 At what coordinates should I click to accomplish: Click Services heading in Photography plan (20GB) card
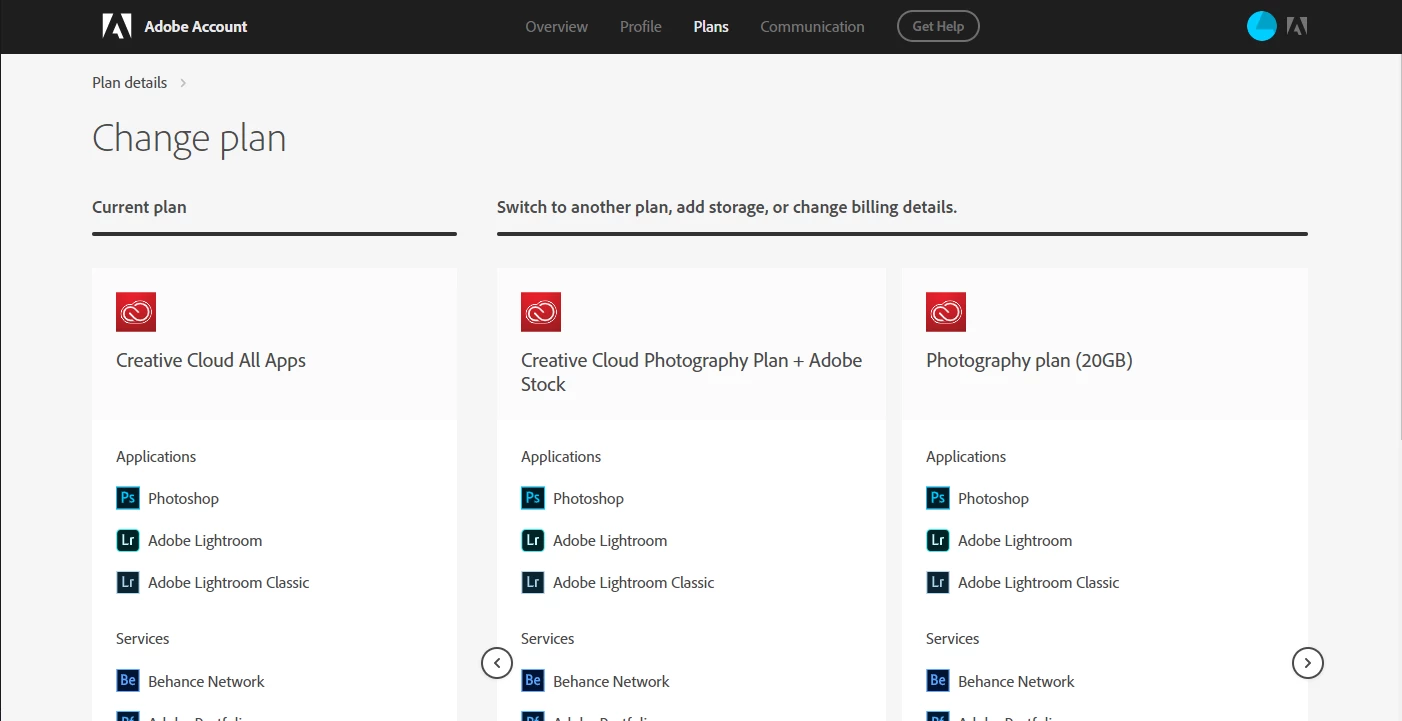click(953, 638)
